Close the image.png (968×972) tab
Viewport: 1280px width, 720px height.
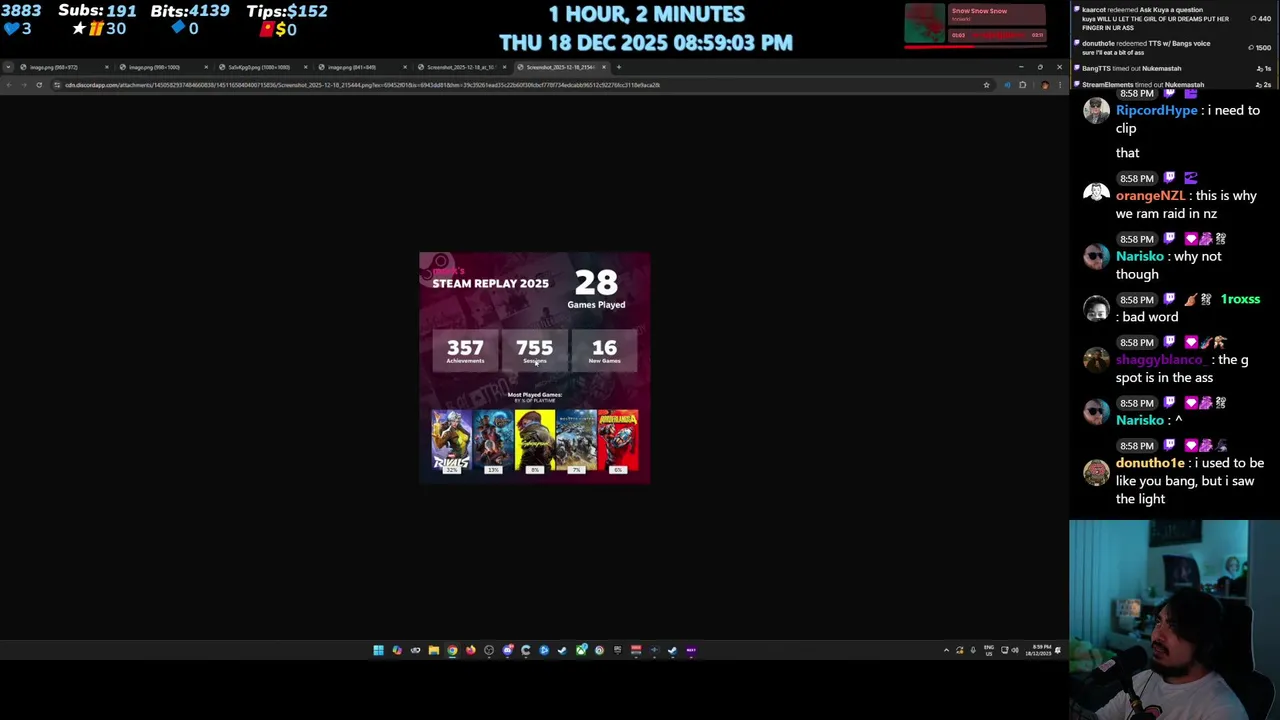tap(106, 67)
